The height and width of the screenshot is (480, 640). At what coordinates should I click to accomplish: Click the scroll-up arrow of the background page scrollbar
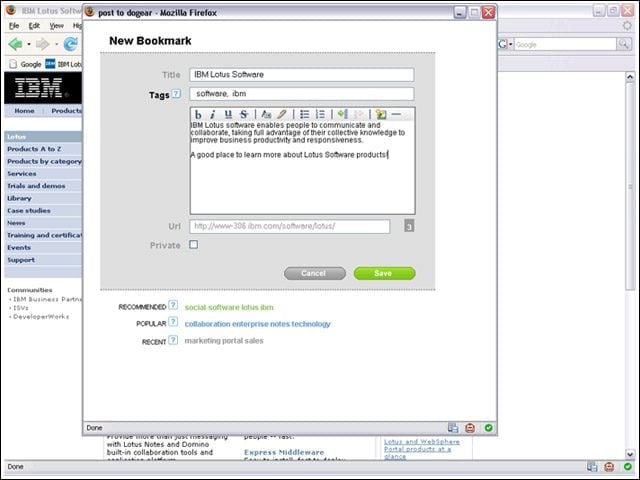[x=630, y=77]
